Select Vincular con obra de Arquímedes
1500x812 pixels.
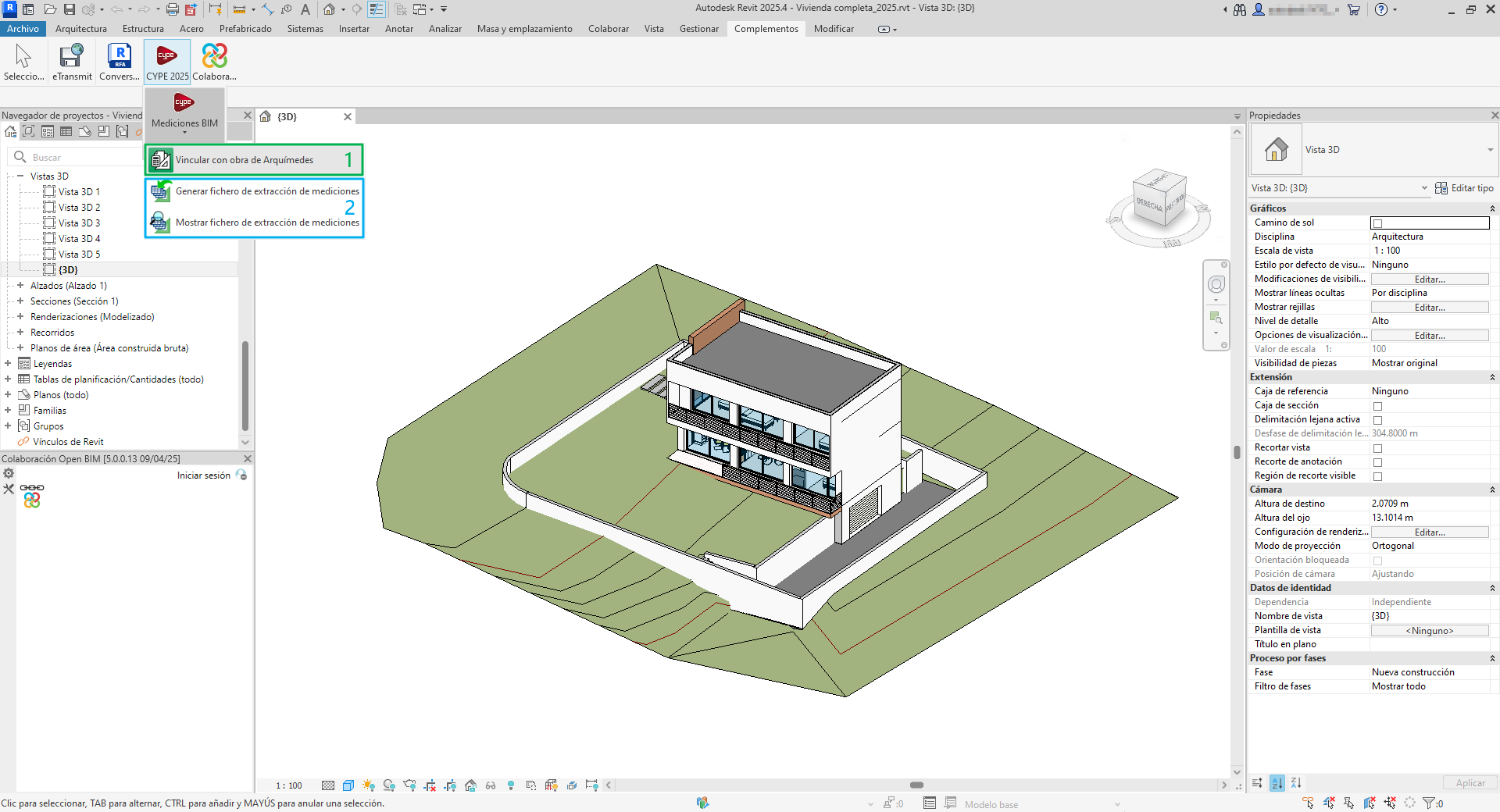[x=244, y=160]
